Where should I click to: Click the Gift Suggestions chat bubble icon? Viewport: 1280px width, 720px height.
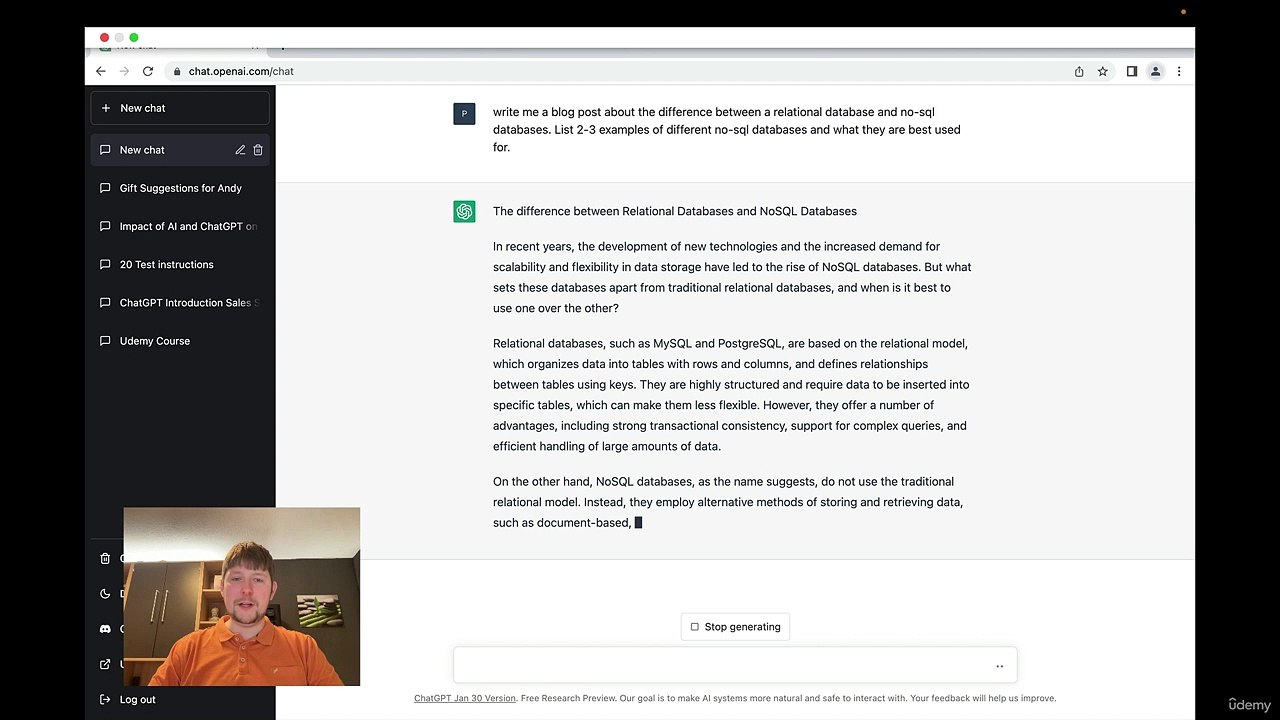(x=105, y=188)
